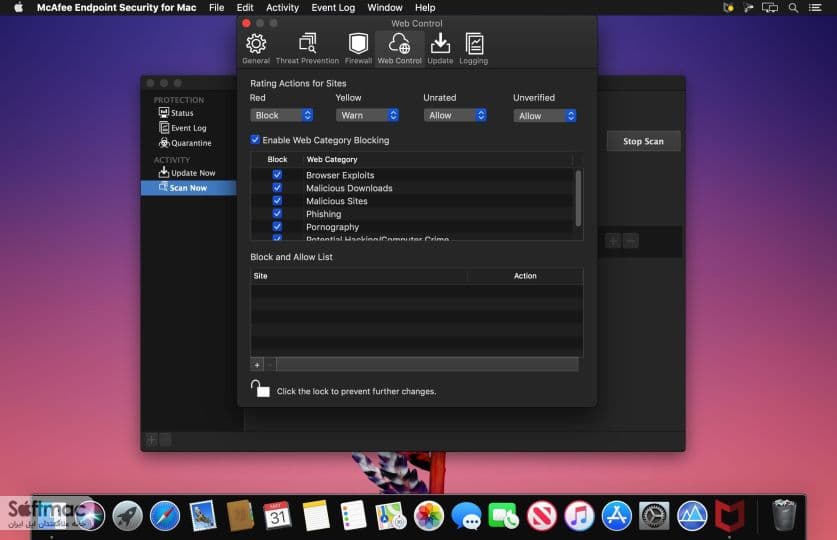This screenshot has height=540, width=837.
Task: Open Status in the protection sidebar
Action: click(176, 113)
